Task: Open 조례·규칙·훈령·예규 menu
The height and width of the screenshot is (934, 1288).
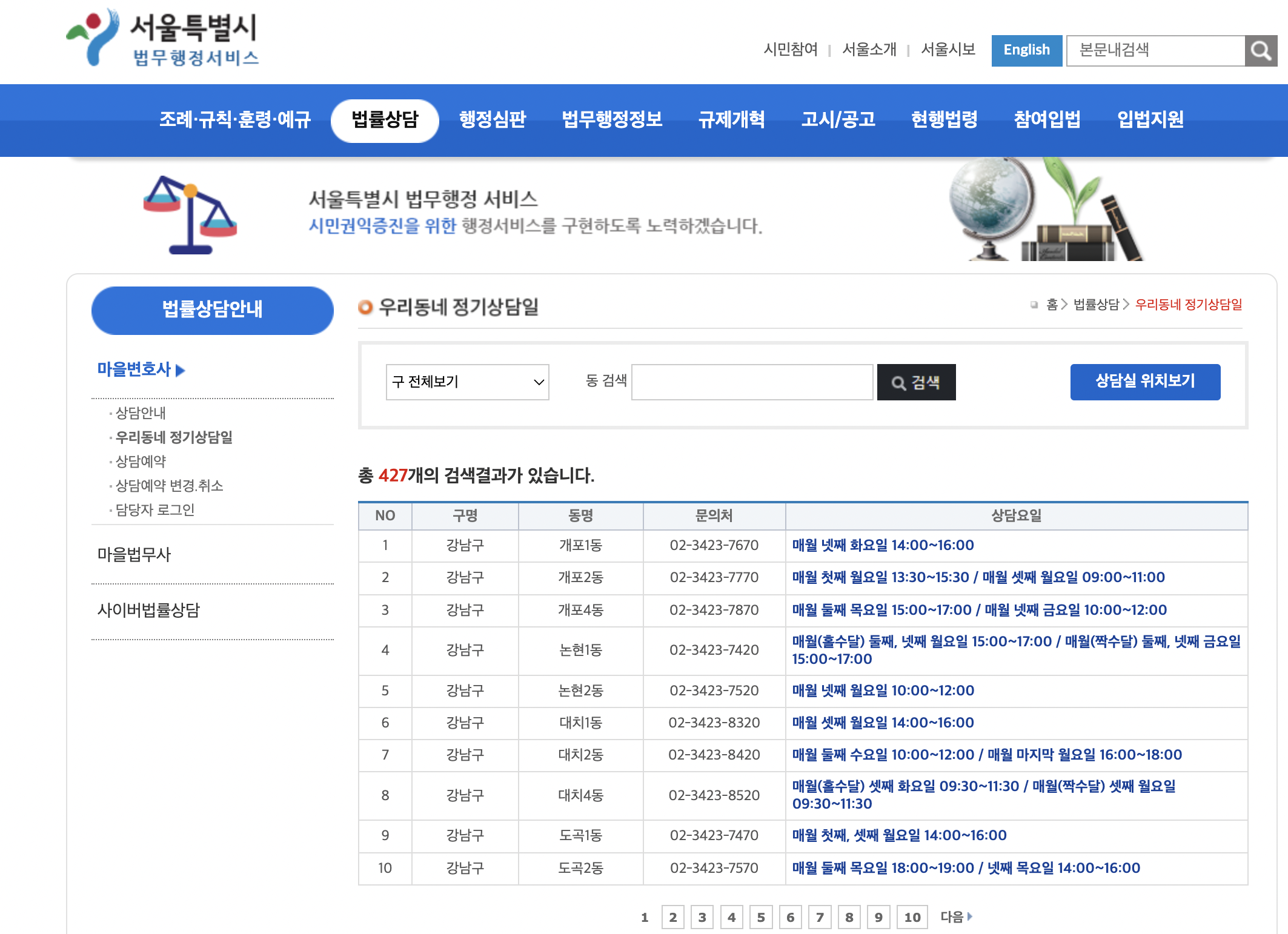Action: coord(235,119)
